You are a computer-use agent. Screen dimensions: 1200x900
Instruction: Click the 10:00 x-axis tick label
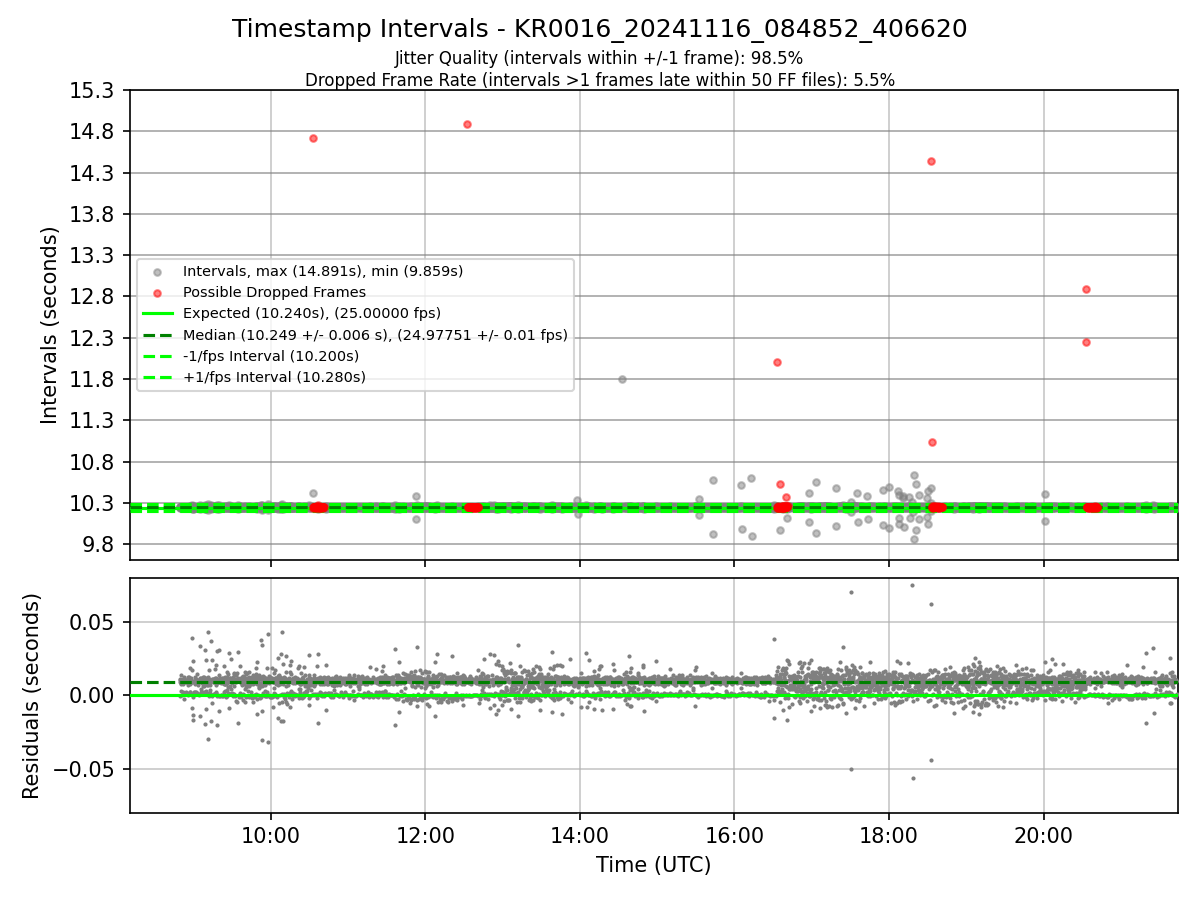click(x=270, y=834)
